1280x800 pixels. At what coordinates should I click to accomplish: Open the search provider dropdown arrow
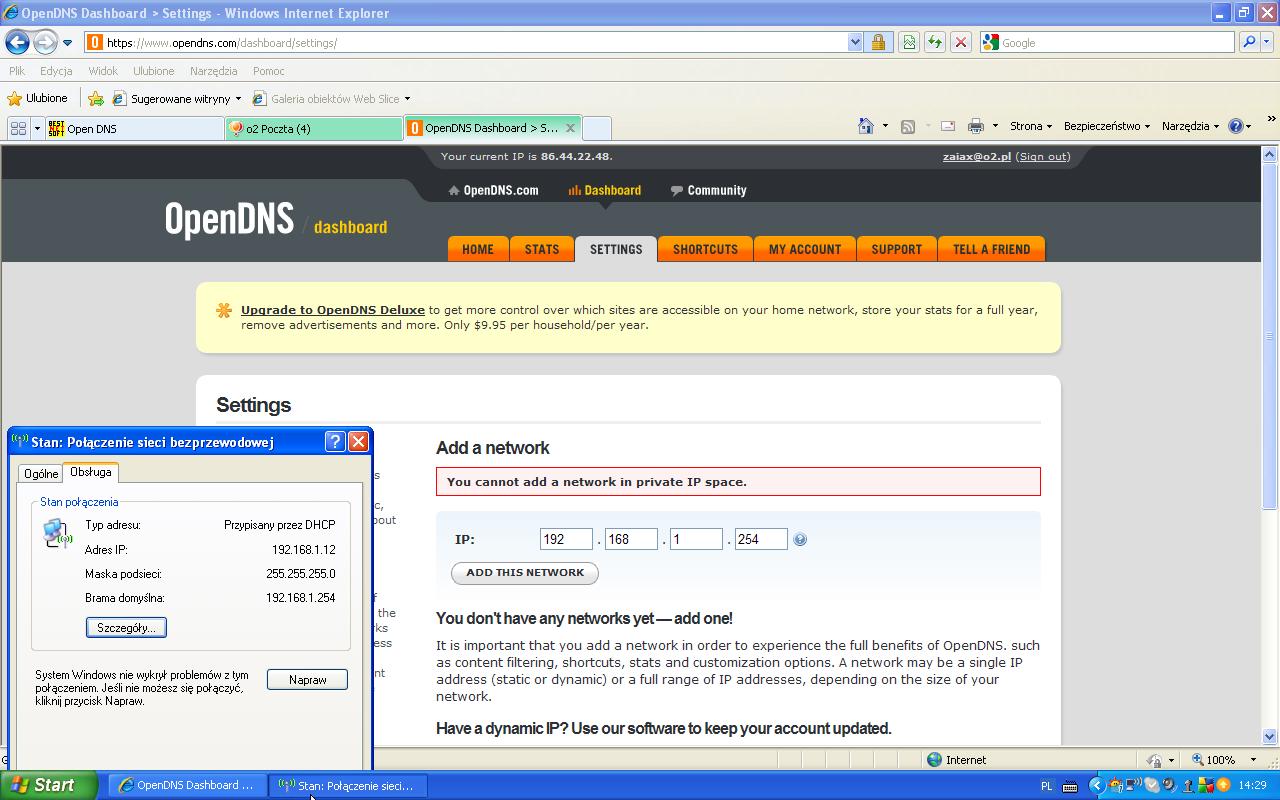1268,43
